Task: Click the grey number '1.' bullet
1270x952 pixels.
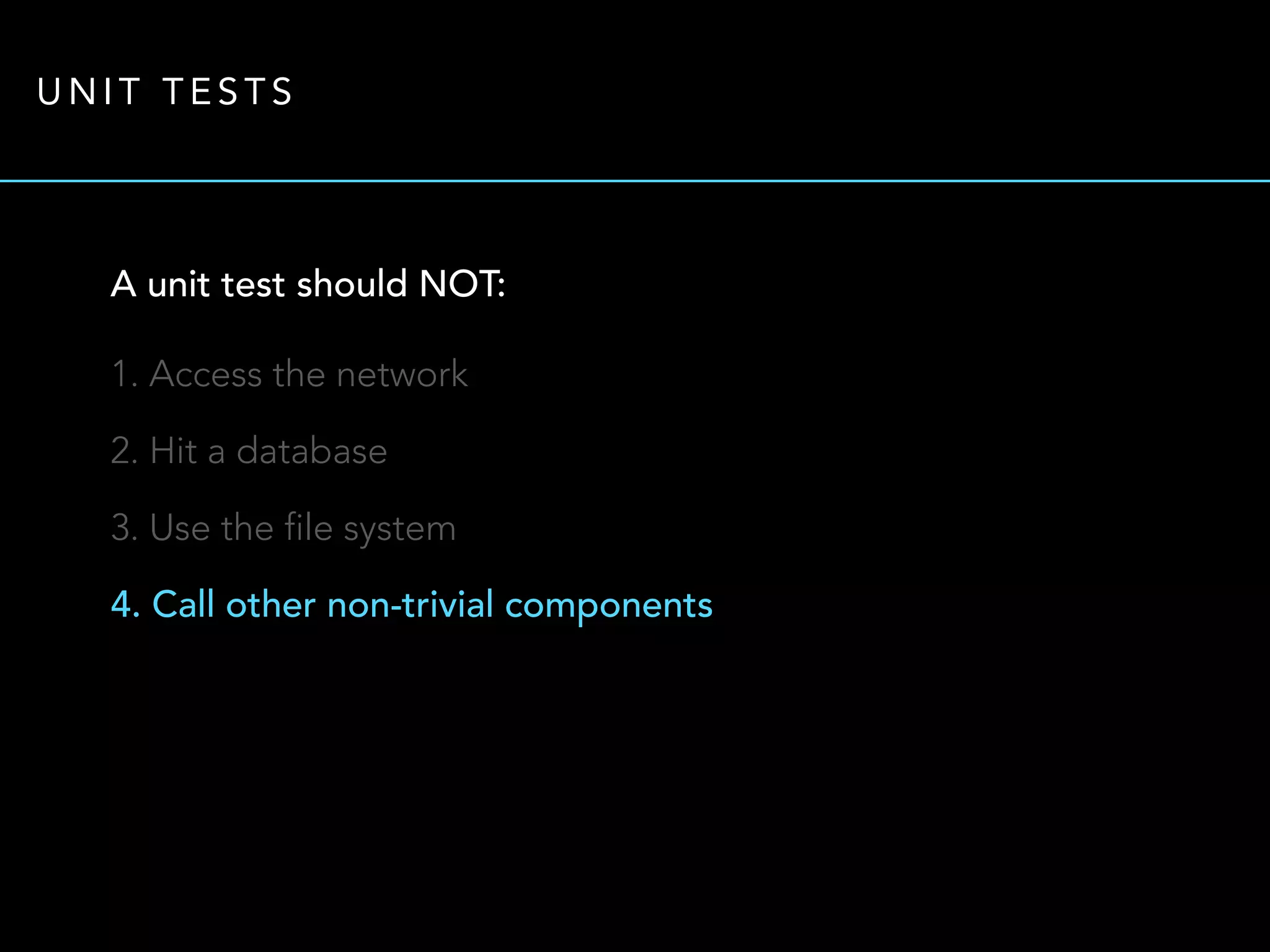Action: 125,374
